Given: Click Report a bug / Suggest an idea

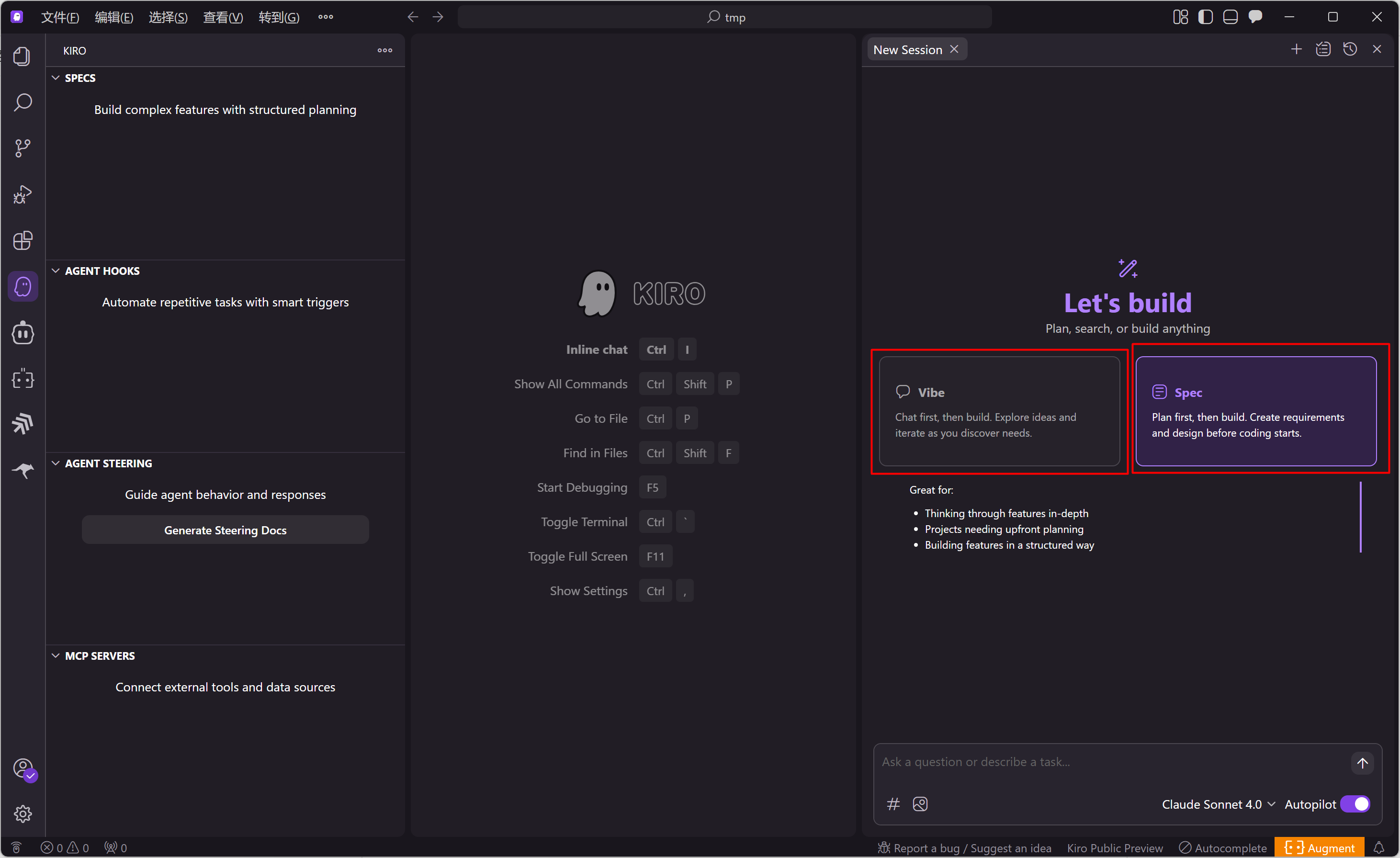Looking at the screenshot, I should (964, 848).
